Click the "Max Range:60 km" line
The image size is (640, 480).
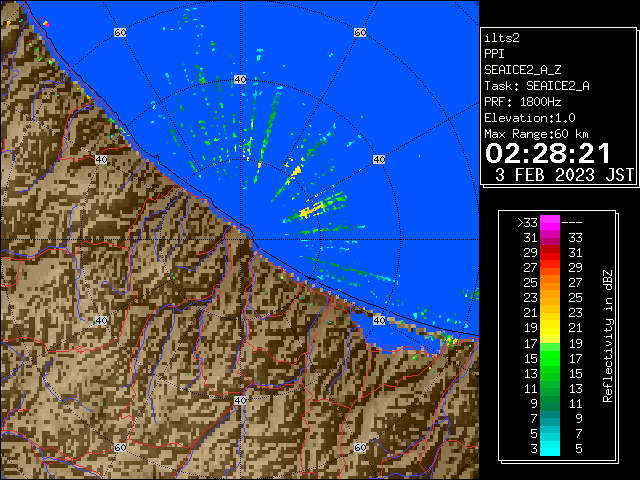point(536,134)
